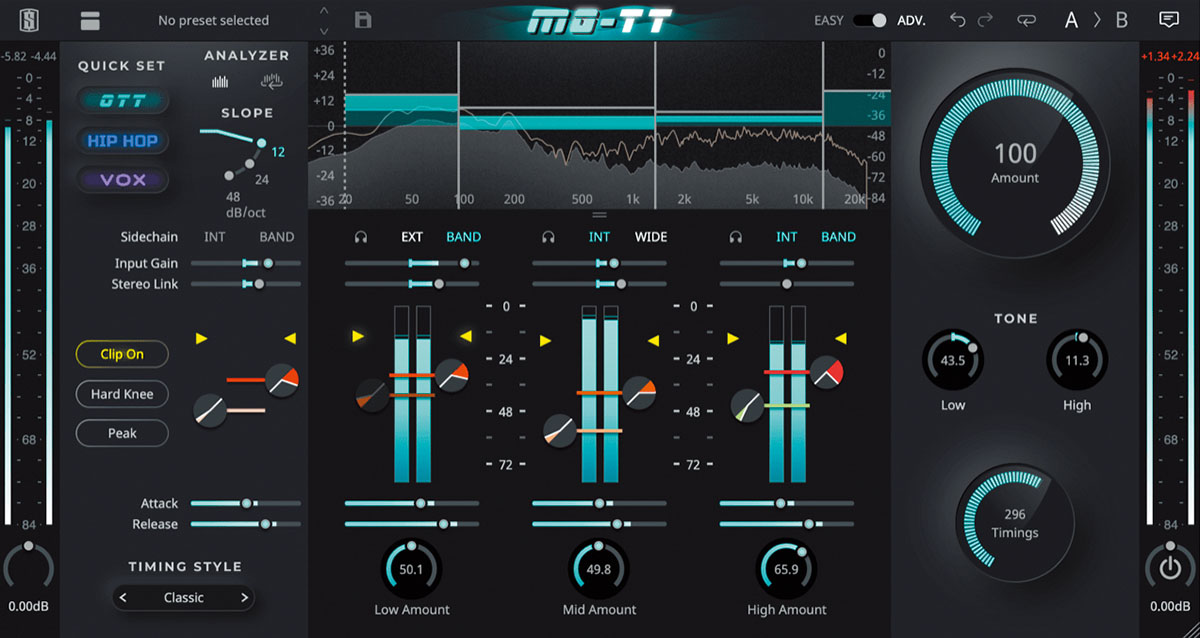Solo high band with headphone icon

pyautogui.click(x=736, y=237)
